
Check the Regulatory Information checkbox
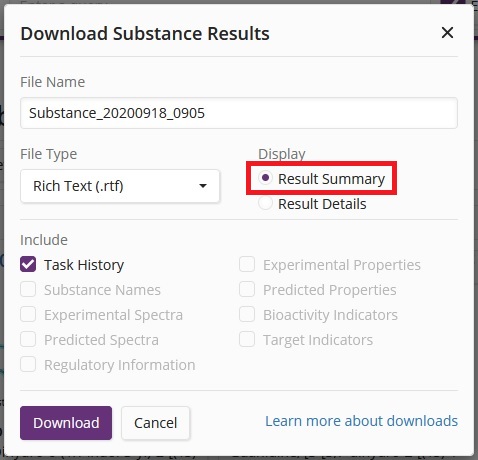[28, 364]
